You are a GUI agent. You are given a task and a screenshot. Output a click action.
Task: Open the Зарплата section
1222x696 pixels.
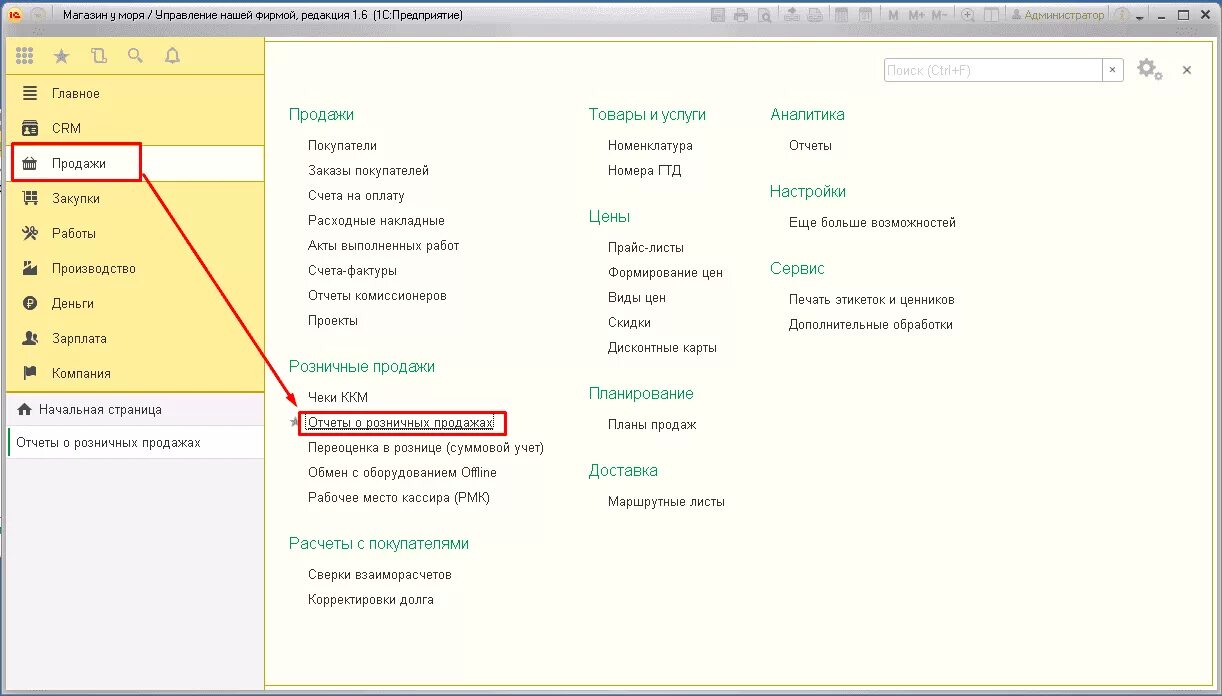[136, 338]
